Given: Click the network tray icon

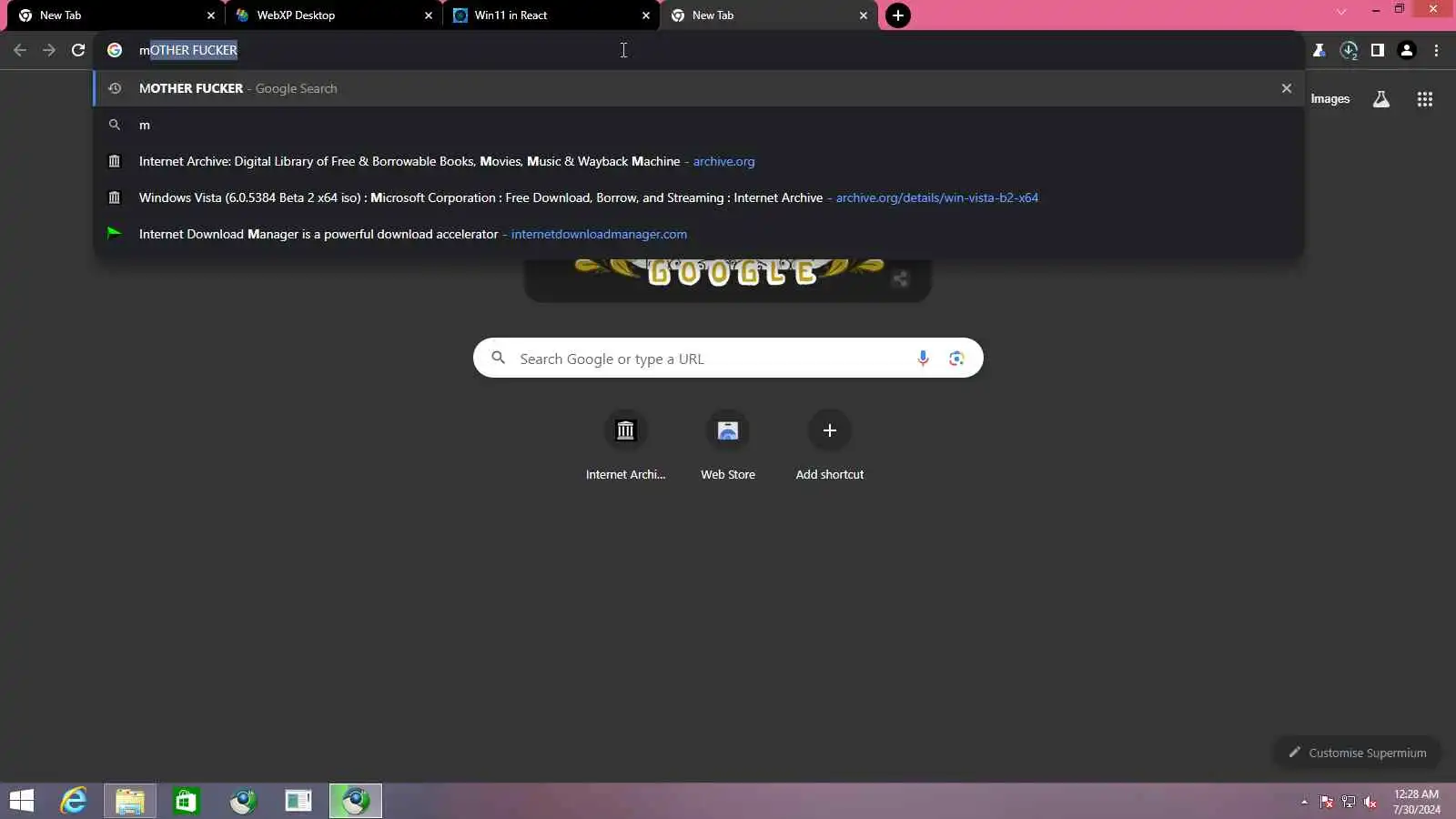Looking at the screenshot, I should point(1349,802).
